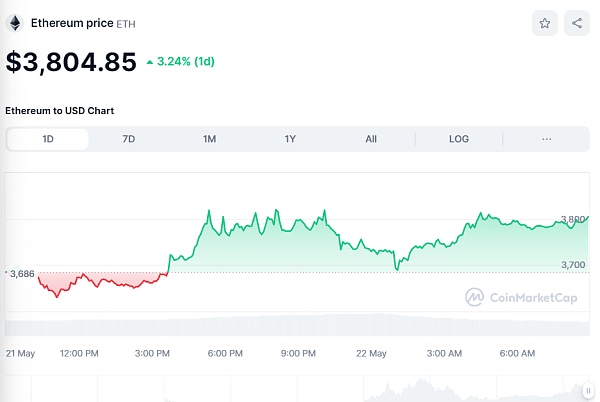This screenshot has height=402, width=600.
Task: Click the 3,686 opening price label
Action: [22, 273]
